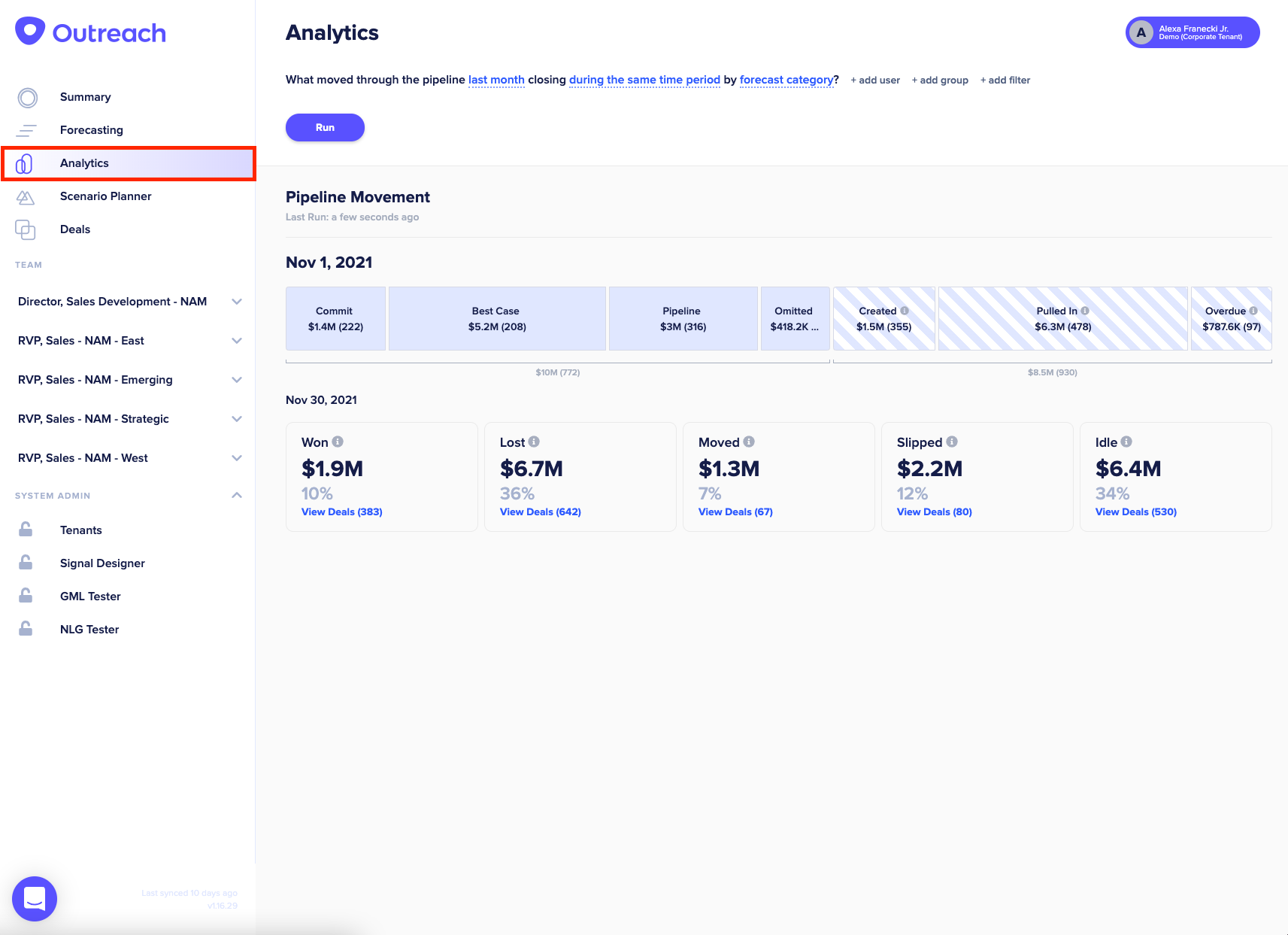The height and width of the screenshot is (935, 1288).
Task: Click the NLG Tester lock icon
Action: [x=26, y=629]
